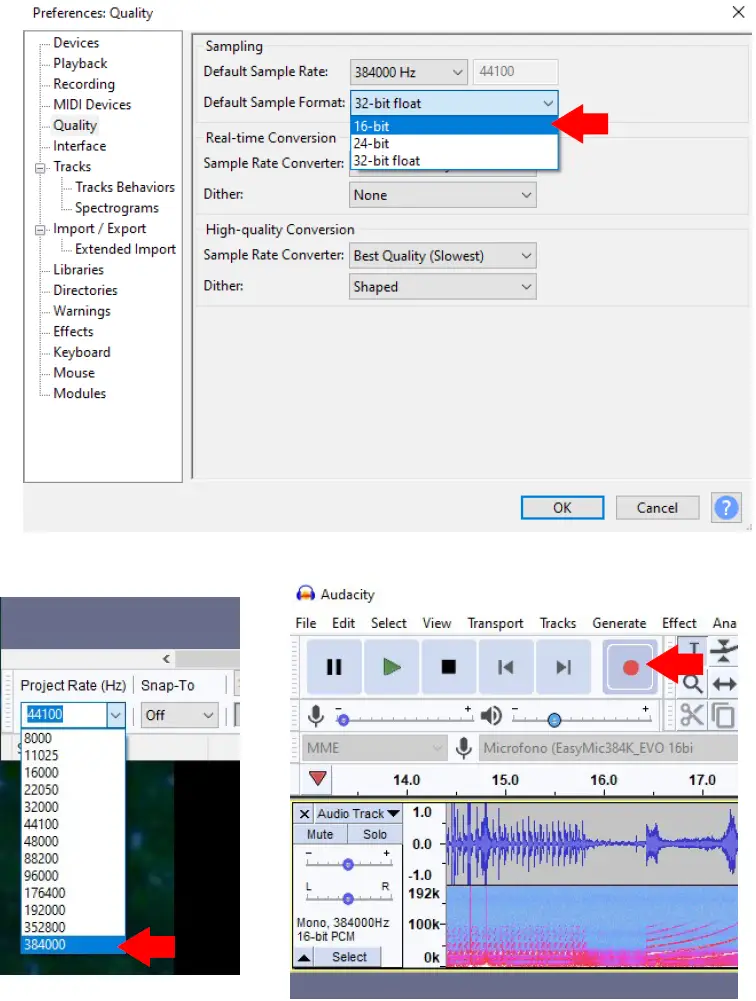Open the Default Sample Rate dropdown

[x=408, y=72]
